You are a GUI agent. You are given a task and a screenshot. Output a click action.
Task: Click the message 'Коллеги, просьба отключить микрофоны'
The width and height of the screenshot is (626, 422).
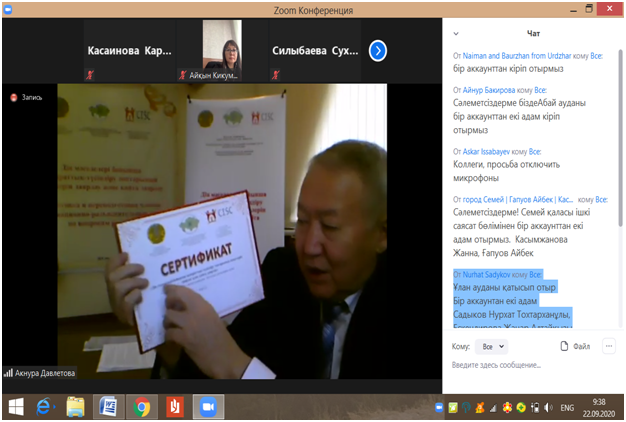click(x=506, y=171)
